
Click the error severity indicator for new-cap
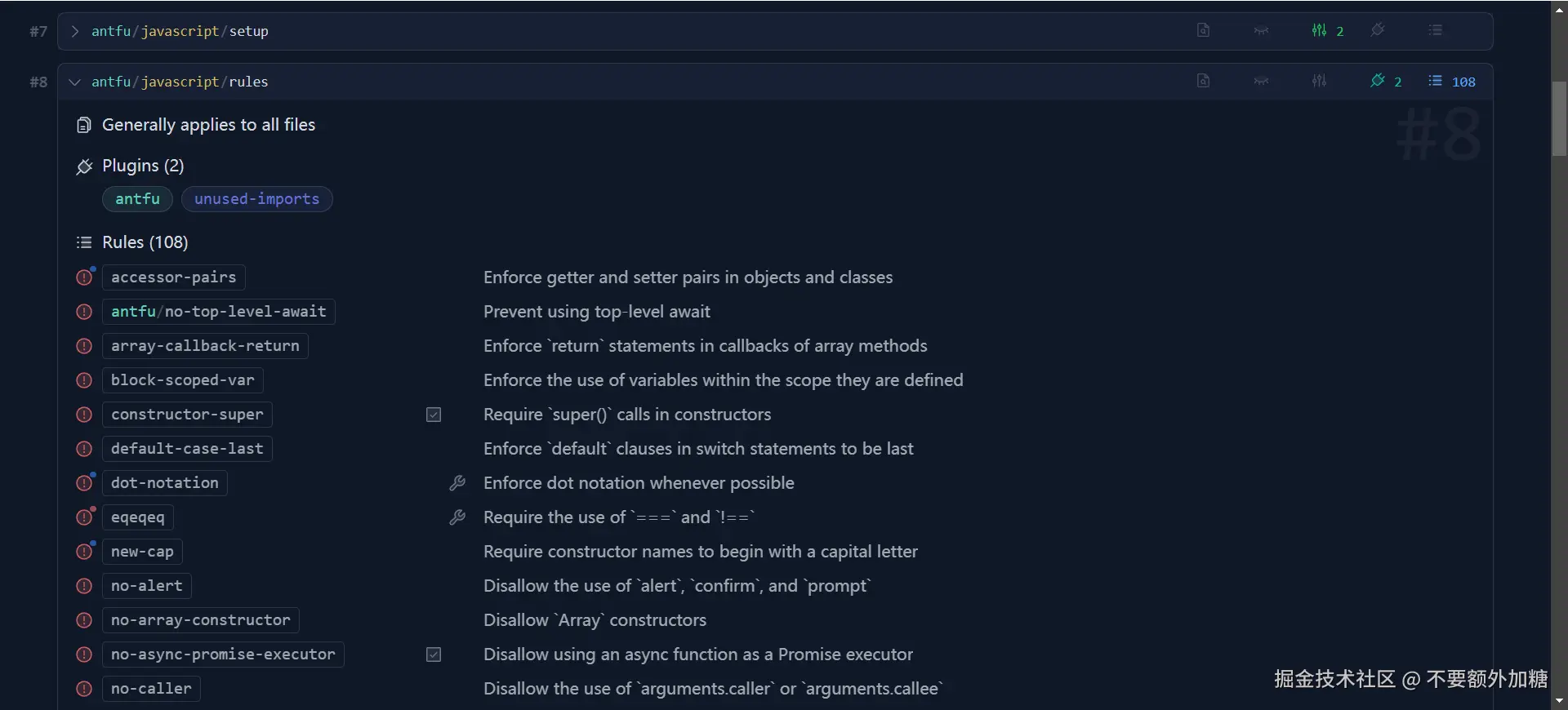pyautogui.click(x=84, y=552)
